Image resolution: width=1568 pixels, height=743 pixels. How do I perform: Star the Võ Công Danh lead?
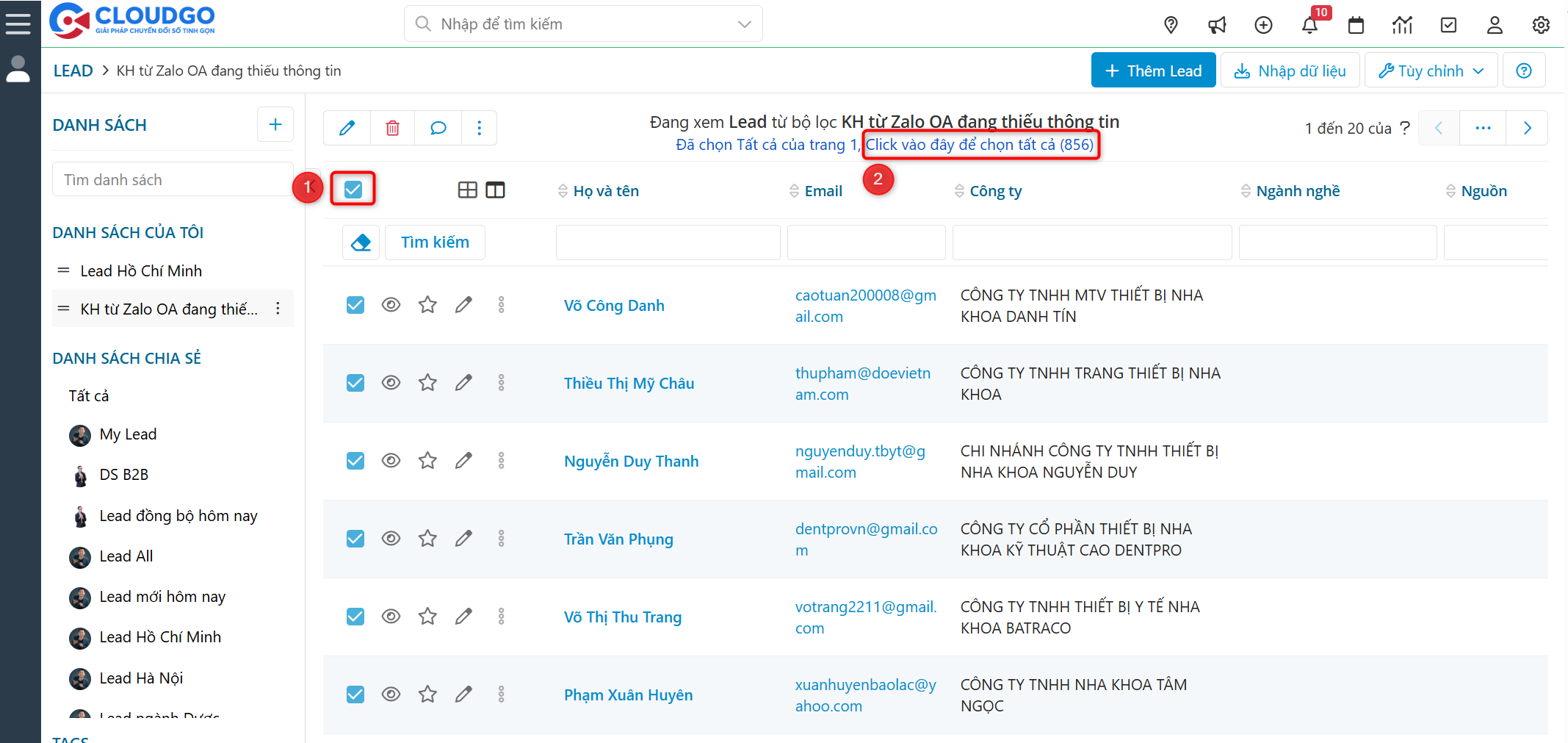(427, 304)
